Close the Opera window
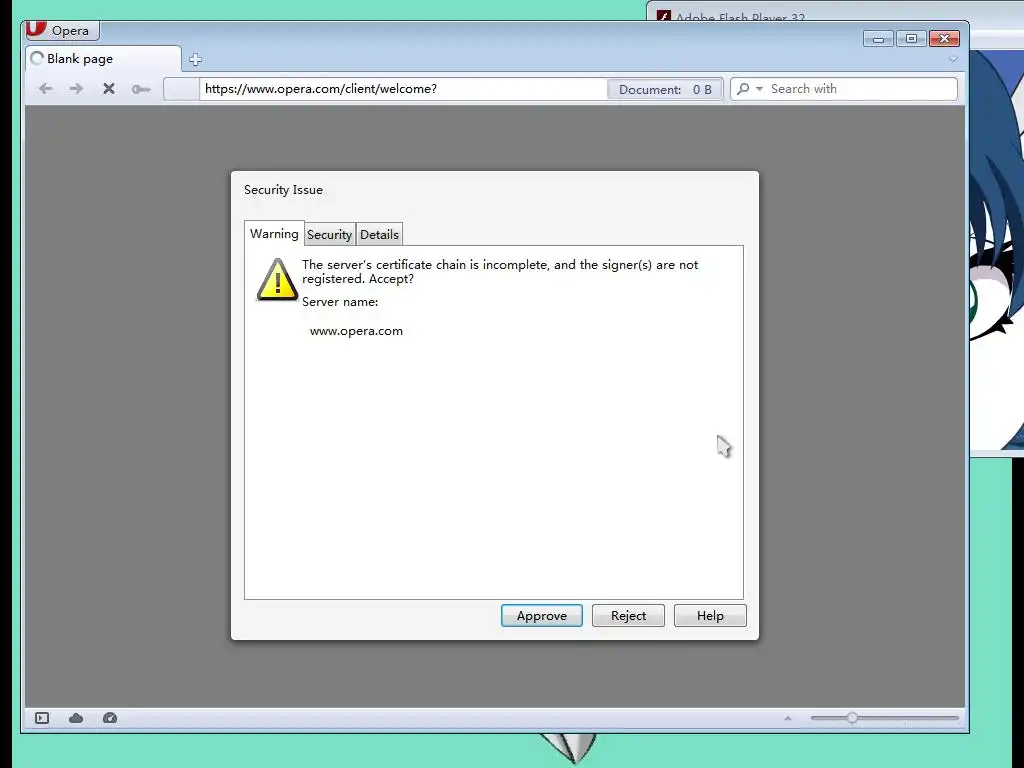Image resolution: width=1024 pixels, height=768 pixels. pos(944,39)
